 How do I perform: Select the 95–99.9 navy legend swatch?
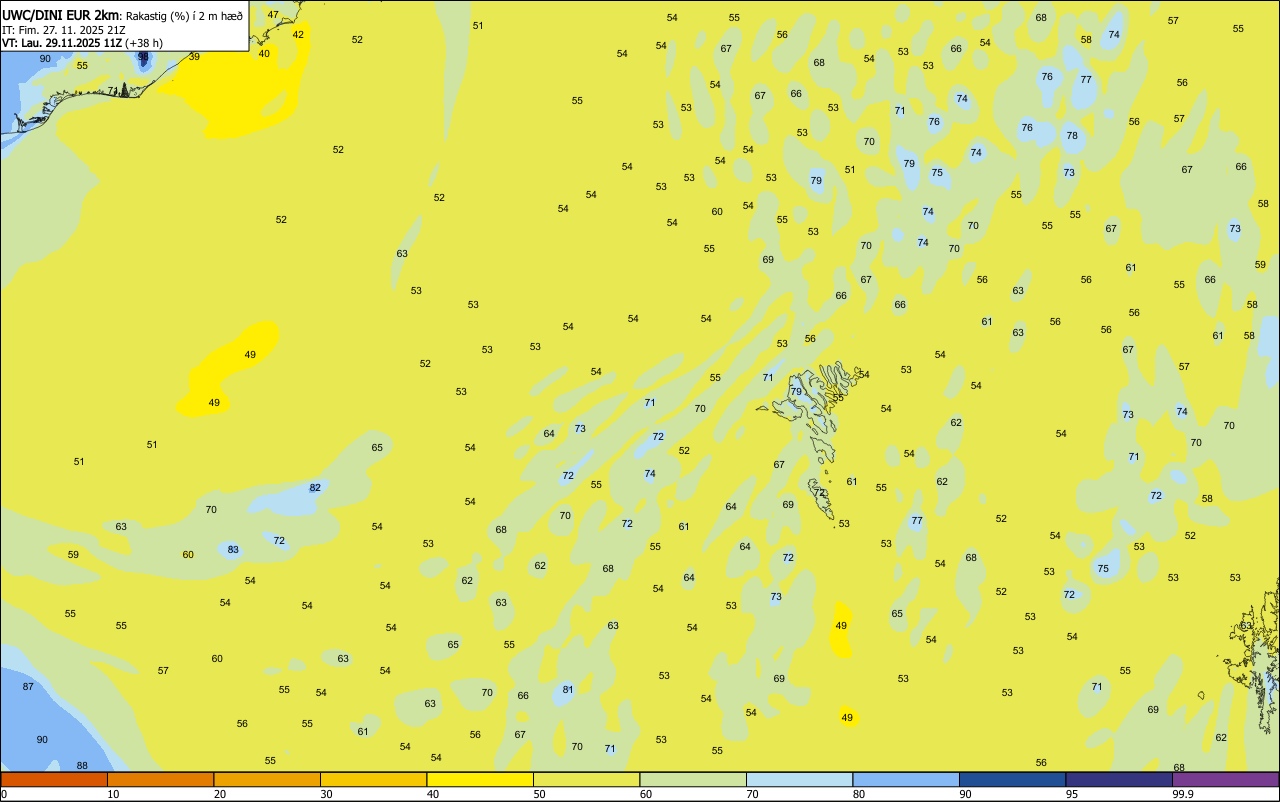tap(1119, 779)
